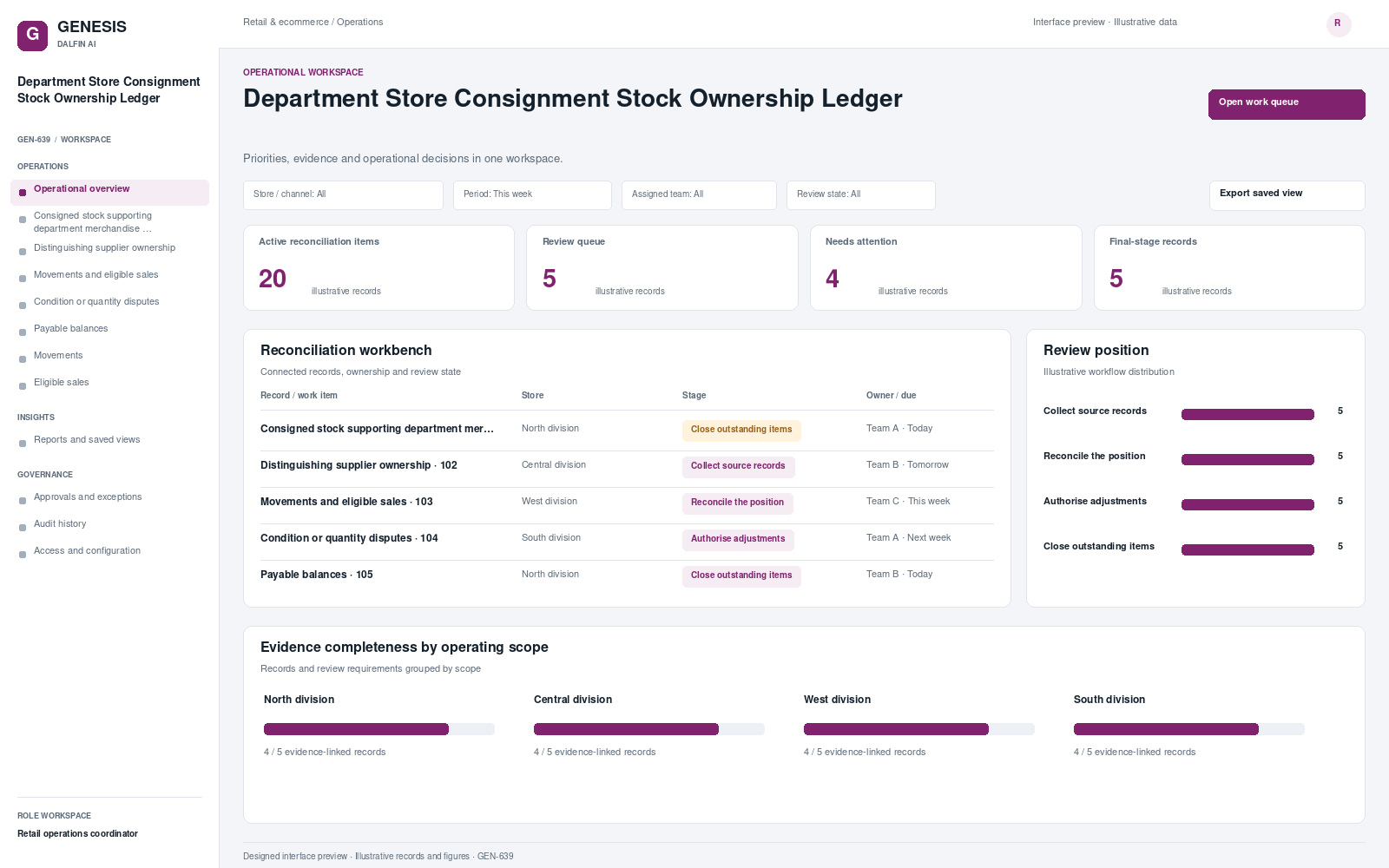1389x868 pixels.
Task: Open the user avatar R menu
Action: pyautogui.click(x=1338, y=23)
